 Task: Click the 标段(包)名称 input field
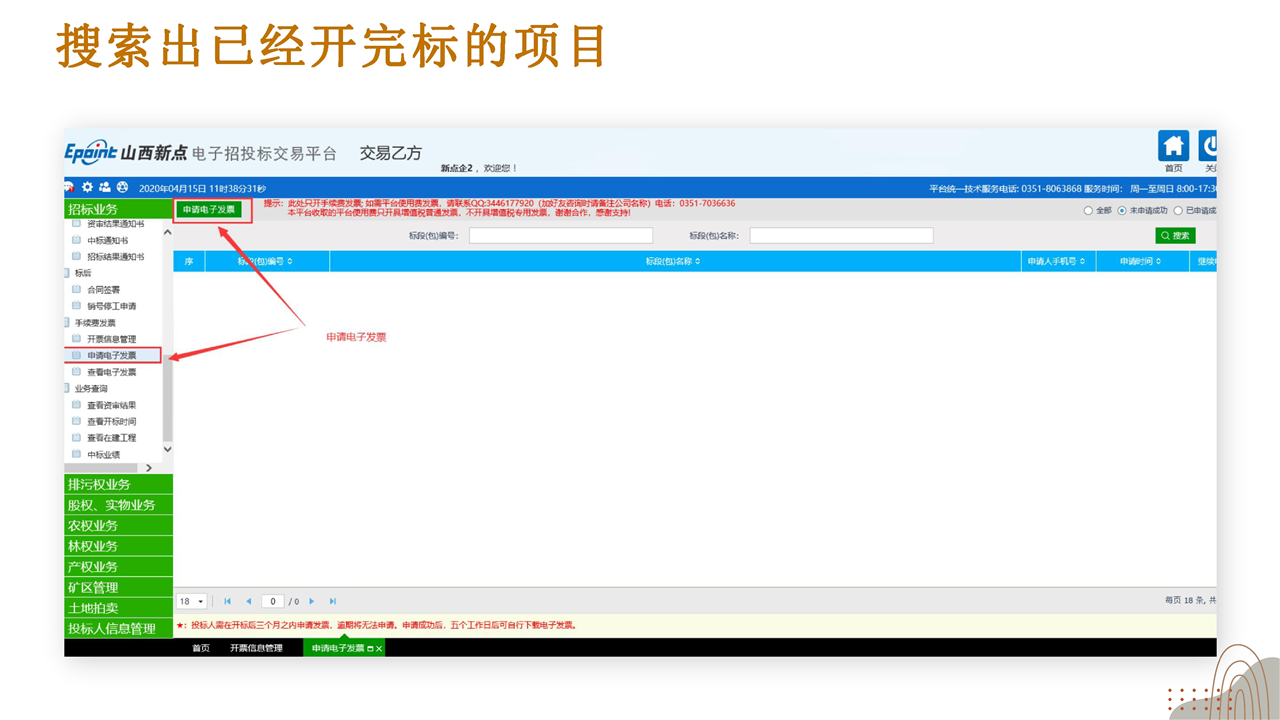841,236
